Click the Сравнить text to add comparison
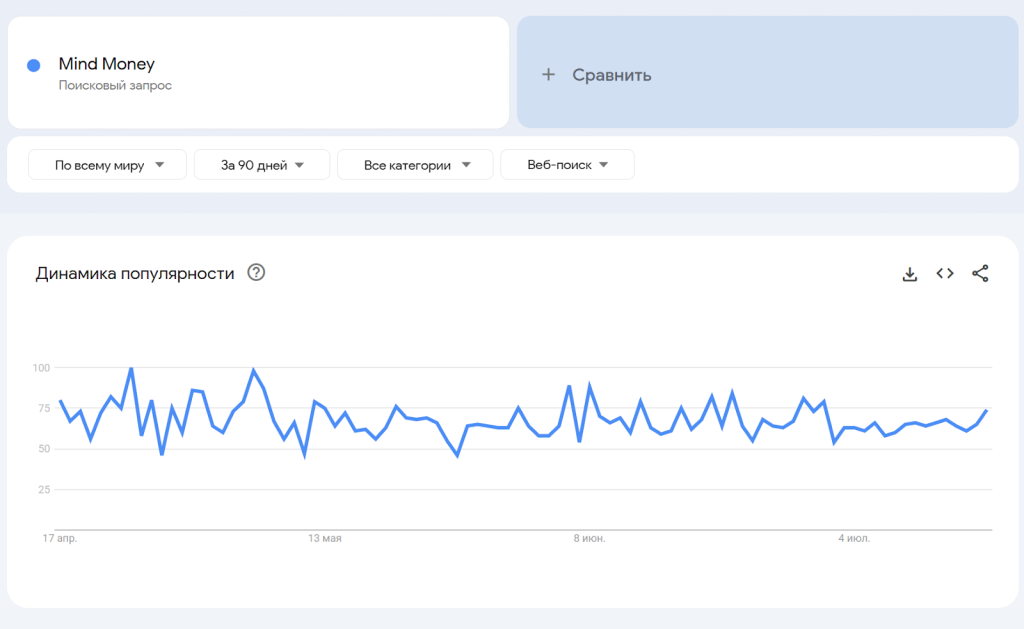Image resolution: width=1024 pixels, height=629 pixels. tap(612, 75)
